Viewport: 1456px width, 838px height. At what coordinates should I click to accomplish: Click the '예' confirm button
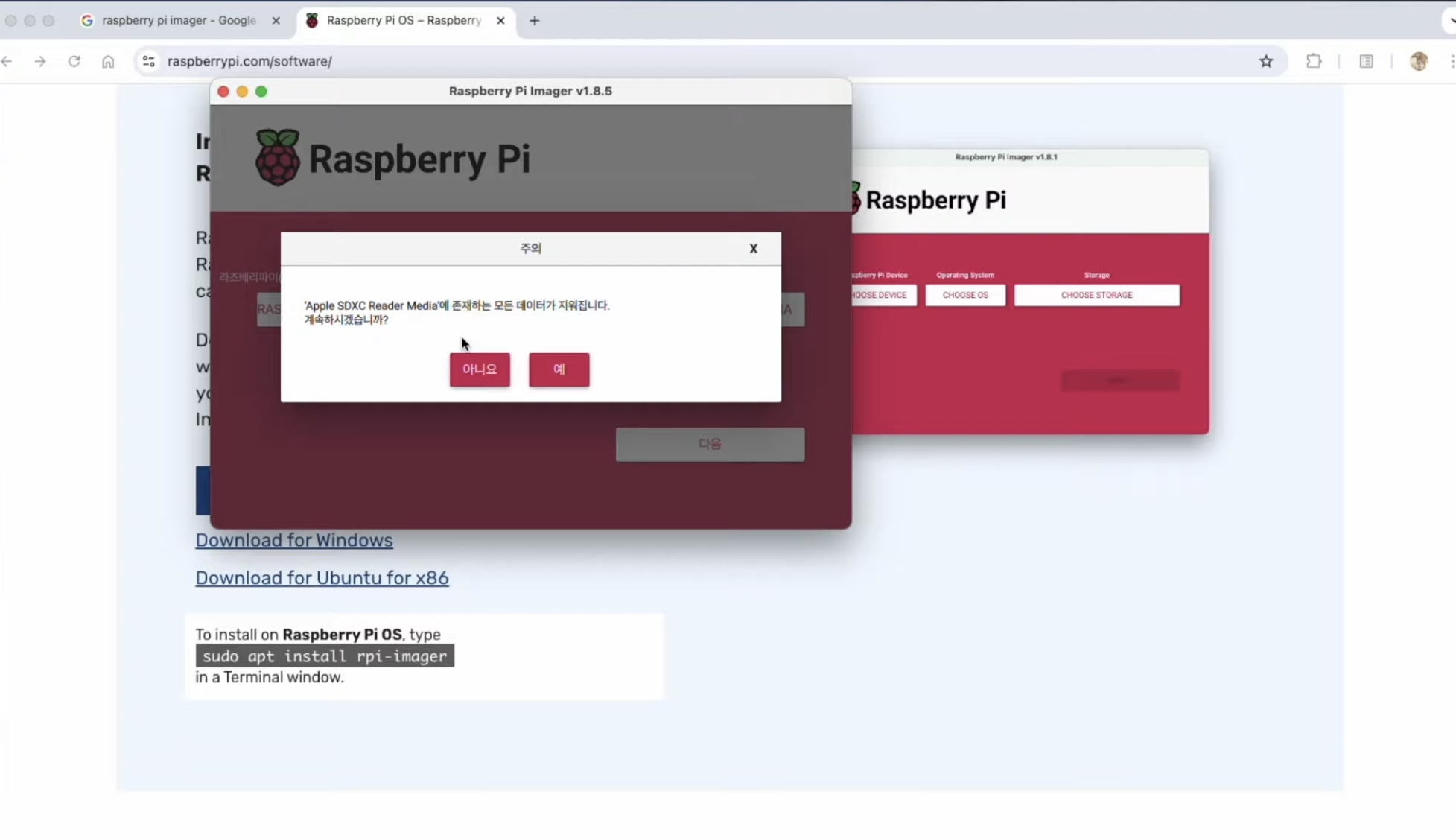[x=559, y=369]
